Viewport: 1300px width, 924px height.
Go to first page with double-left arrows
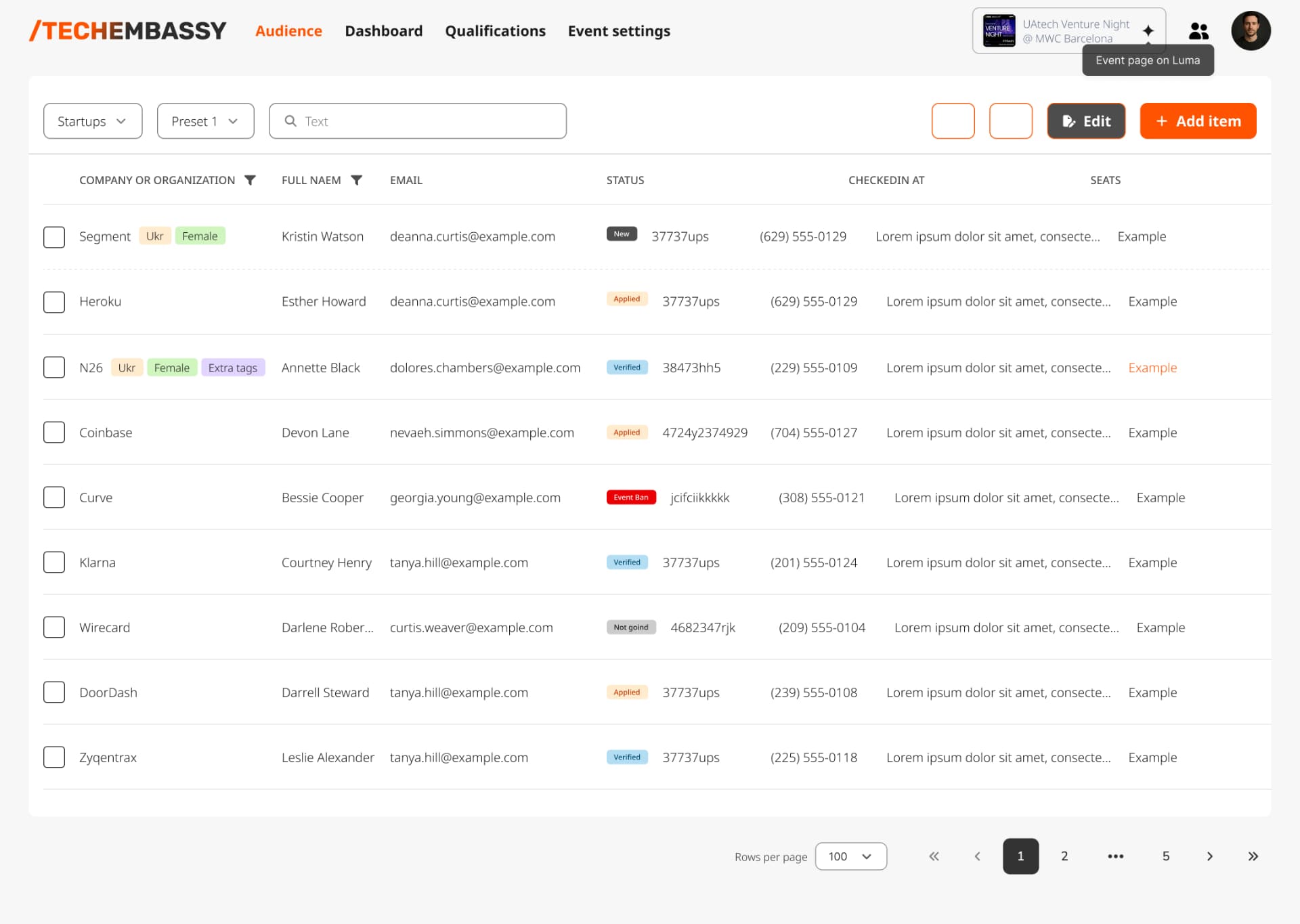point(934,856)
